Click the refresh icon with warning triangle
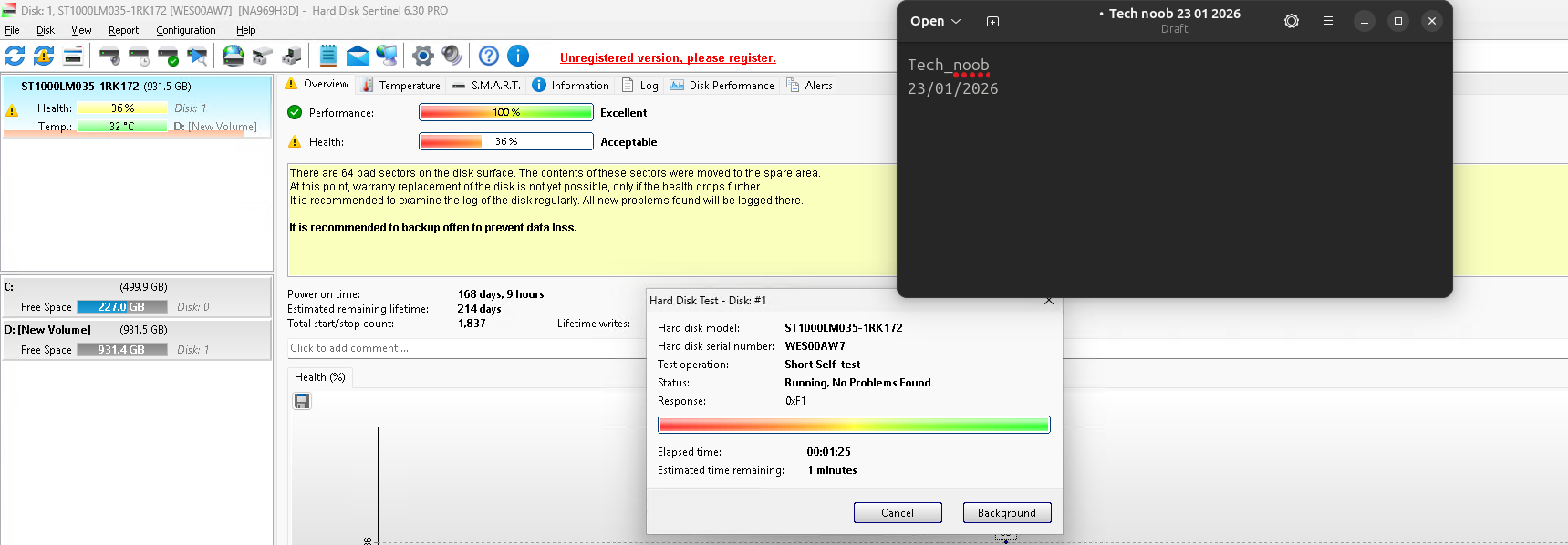 [x=44, y=57]
